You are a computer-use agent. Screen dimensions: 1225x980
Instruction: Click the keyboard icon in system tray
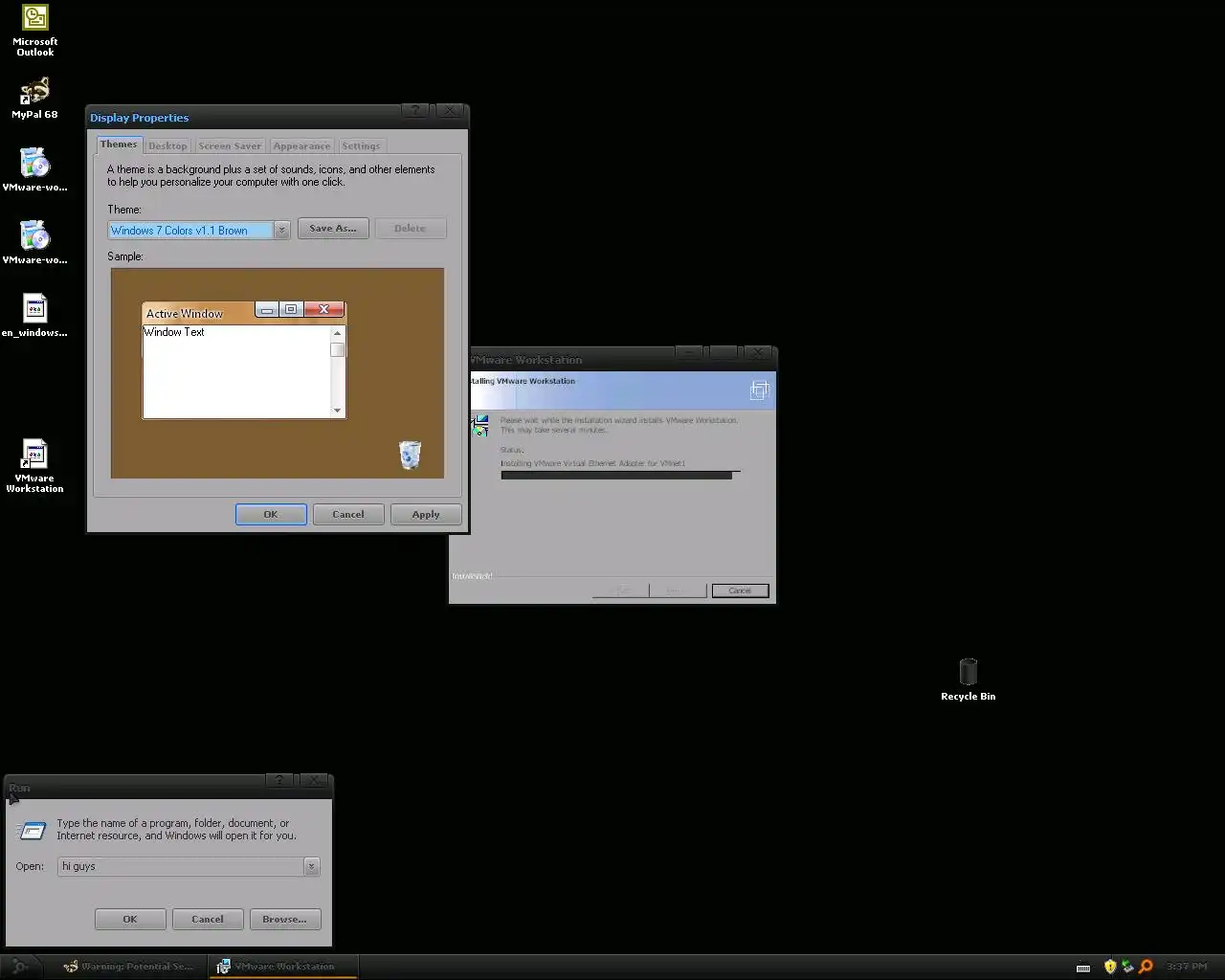tap(1082, 968)
